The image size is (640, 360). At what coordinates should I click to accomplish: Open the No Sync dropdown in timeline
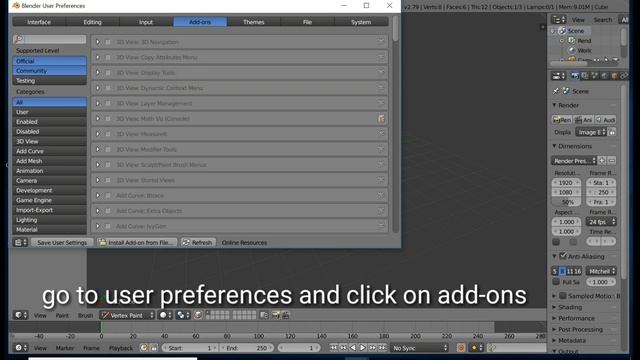[419, 348]
